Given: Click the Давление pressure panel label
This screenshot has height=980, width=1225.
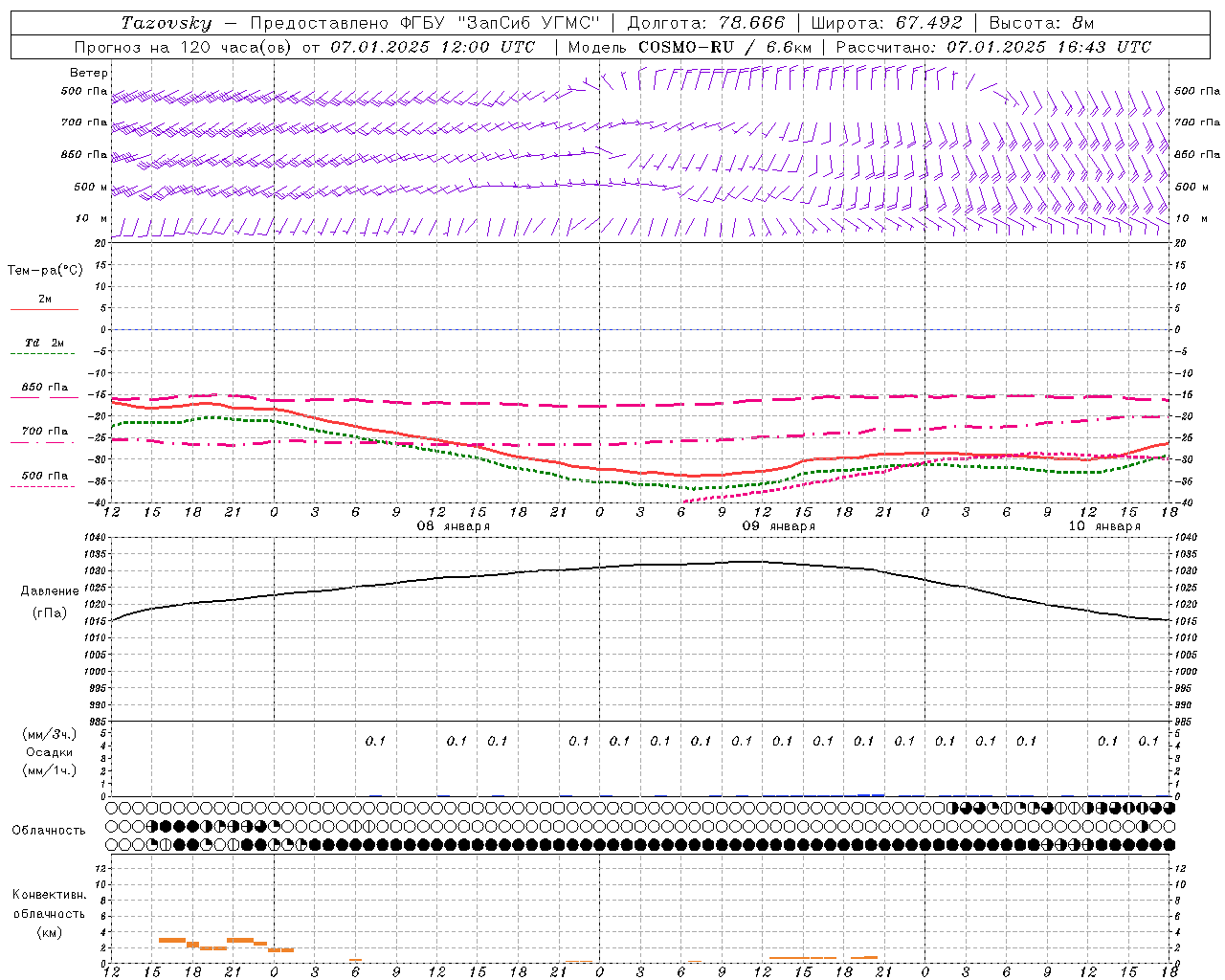Looking at the screenshot, I should [50, 591].
